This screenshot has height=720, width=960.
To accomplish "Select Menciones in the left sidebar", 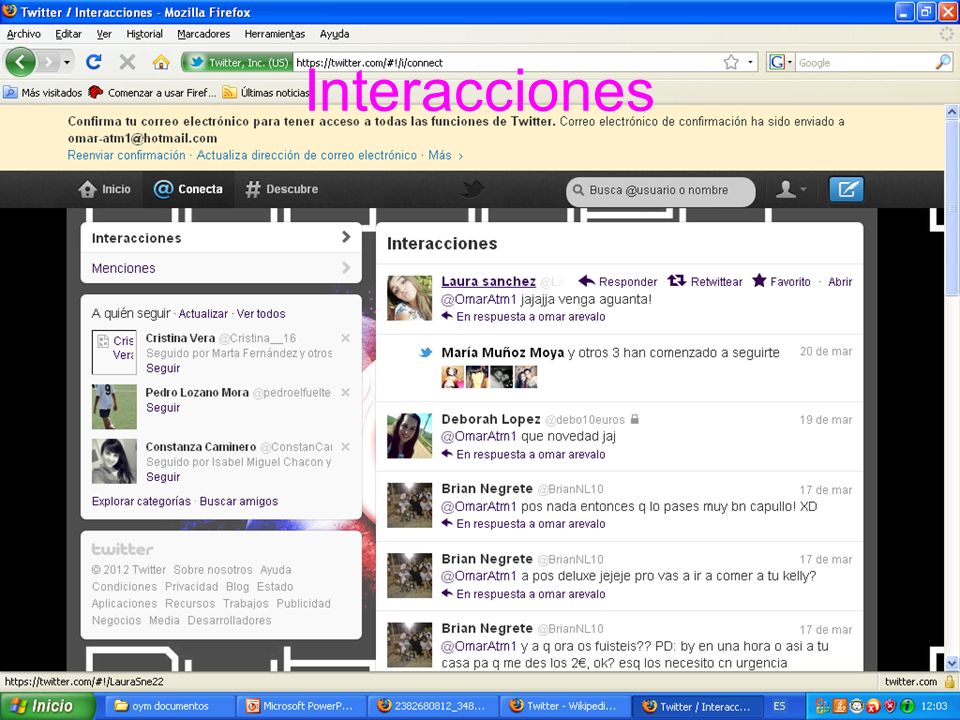I will (221, 268).
